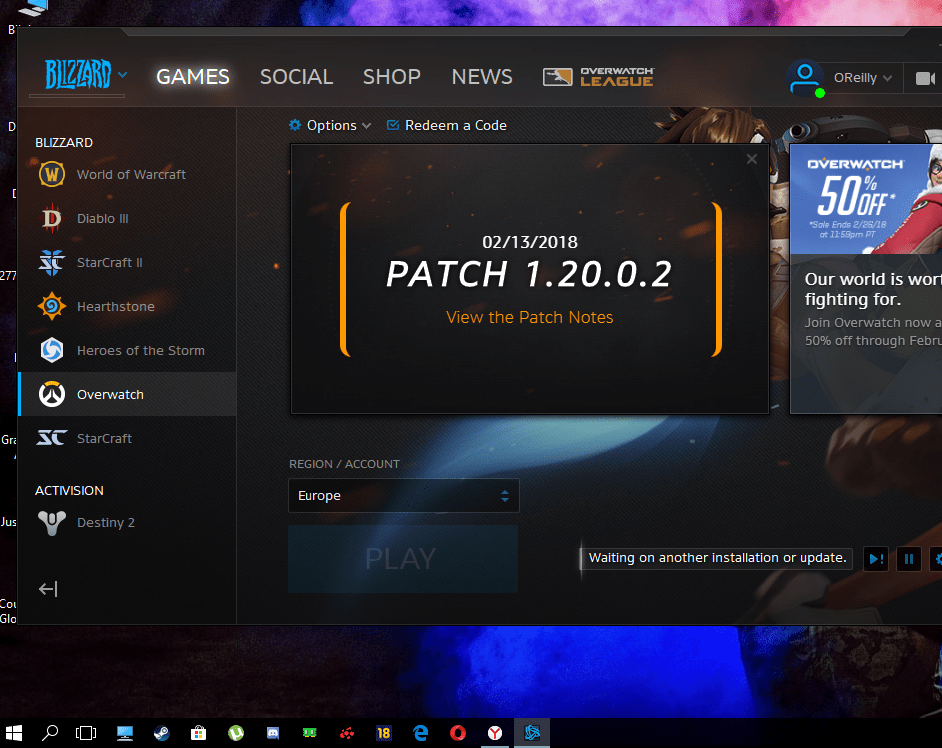Click the prioritize update button

click(876, 559)
